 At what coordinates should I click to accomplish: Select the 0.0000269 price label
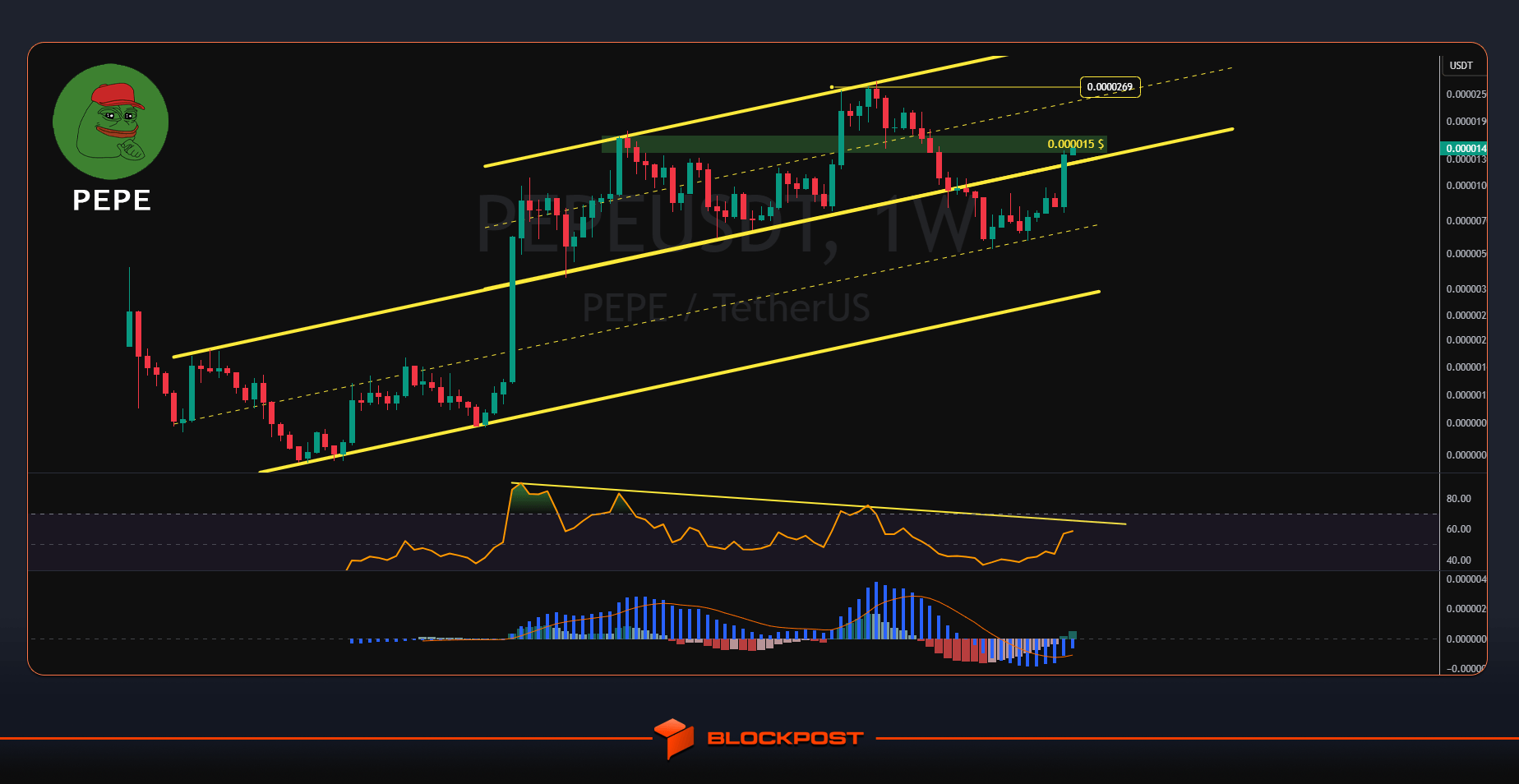point(1110,87)
